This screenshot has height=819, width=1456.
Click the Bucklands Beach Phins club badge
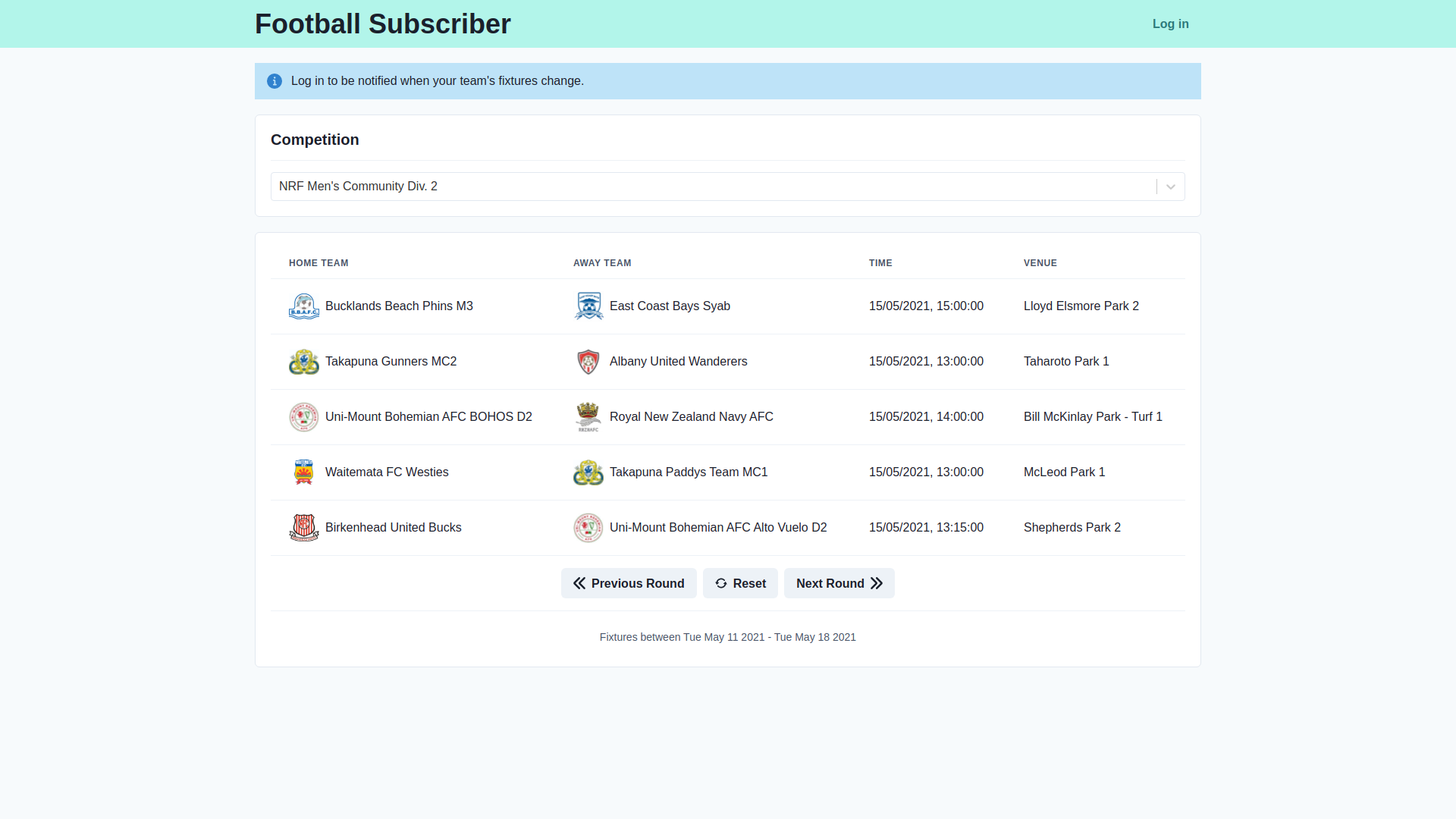coord(304,306)
